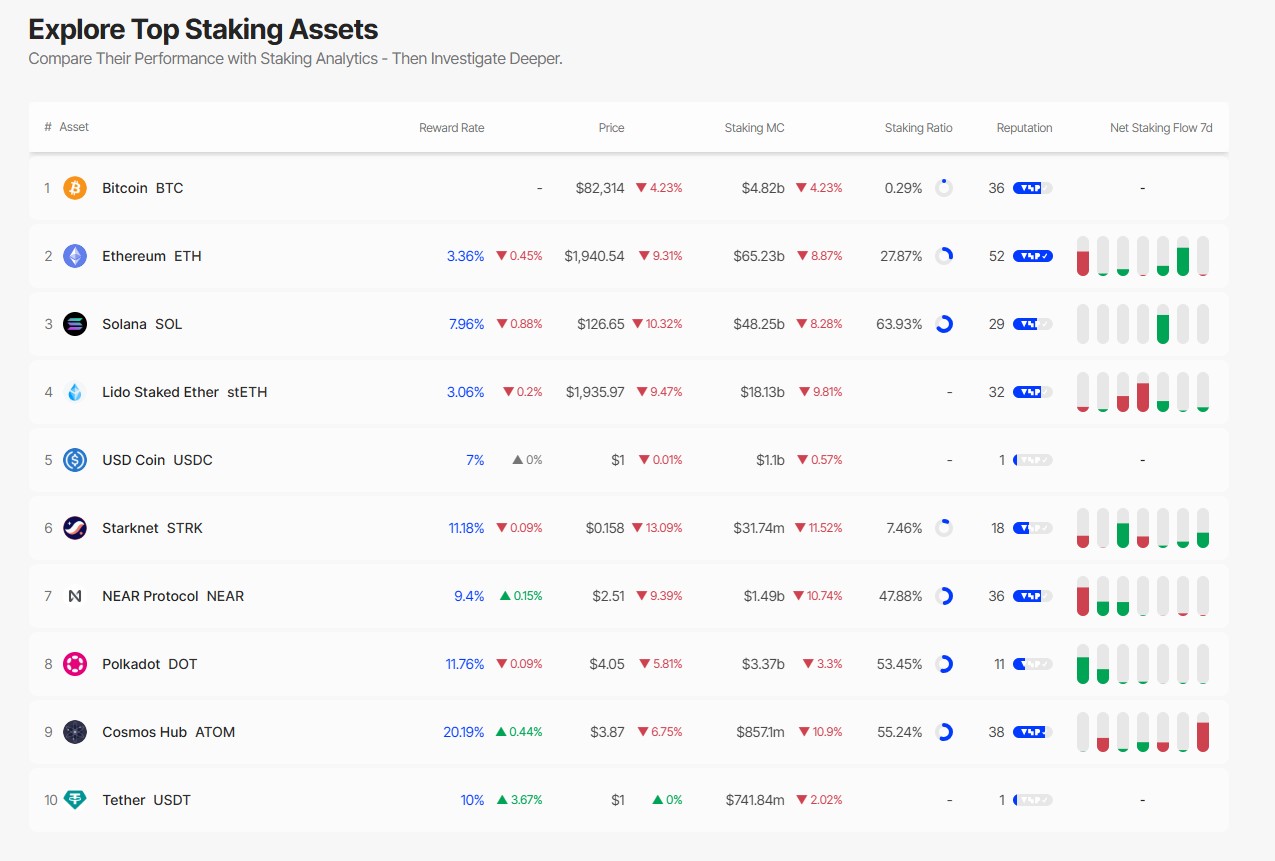Viewport: 1275px width, 861px height.
Task: Click Bitcoin's reputation score badge
Action: click(1032, 188)
